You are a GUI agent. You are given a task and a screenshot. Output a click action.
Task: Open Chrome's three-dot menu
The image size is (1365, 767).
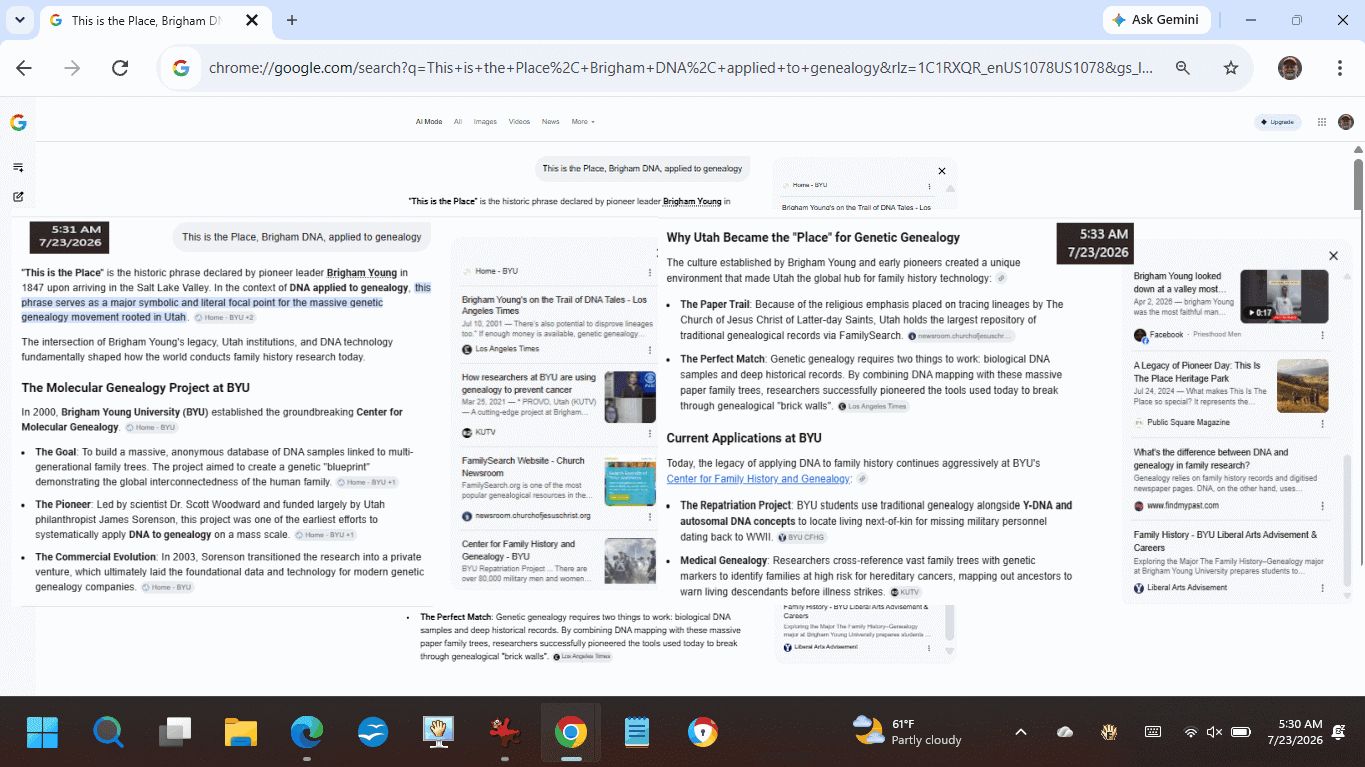coord(1340,68)
